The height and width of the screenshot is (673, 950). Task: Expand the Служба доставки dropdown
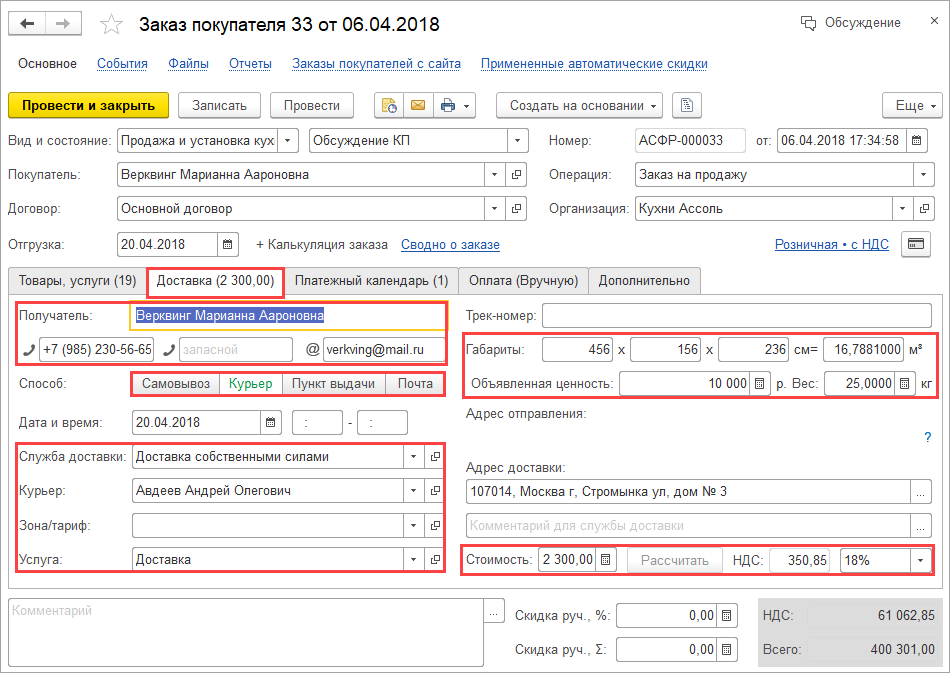(x=413, y=457)
